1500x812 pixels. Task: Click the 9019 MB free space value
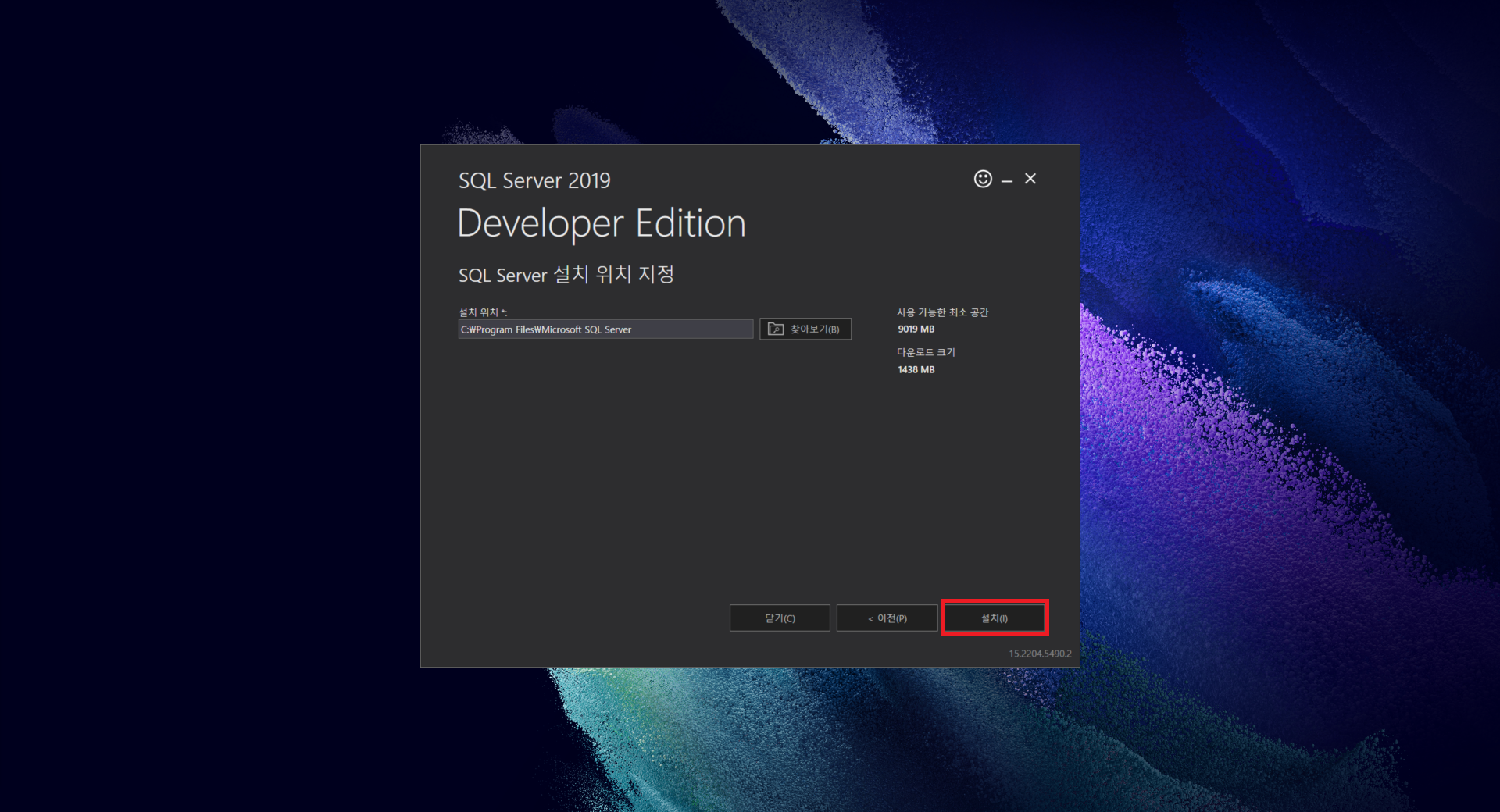916,329
